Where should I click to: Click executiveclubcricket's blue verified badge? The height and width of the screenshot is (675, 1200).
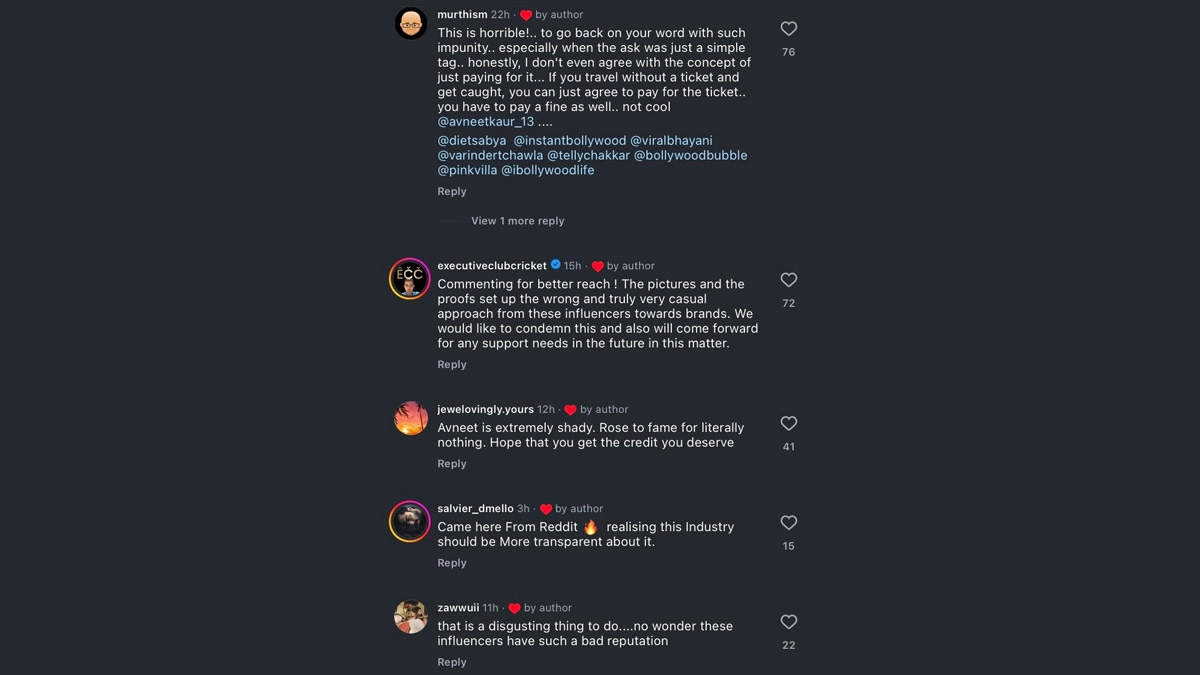point(556,265)
